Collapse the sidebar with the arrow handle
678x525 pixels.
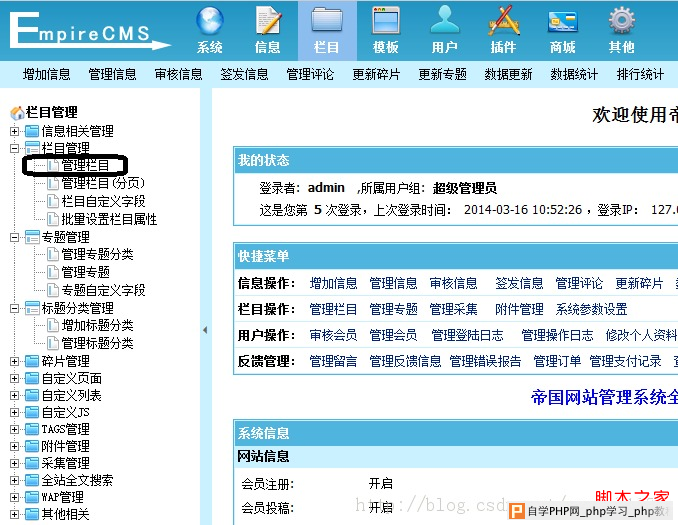click(205, 330)
